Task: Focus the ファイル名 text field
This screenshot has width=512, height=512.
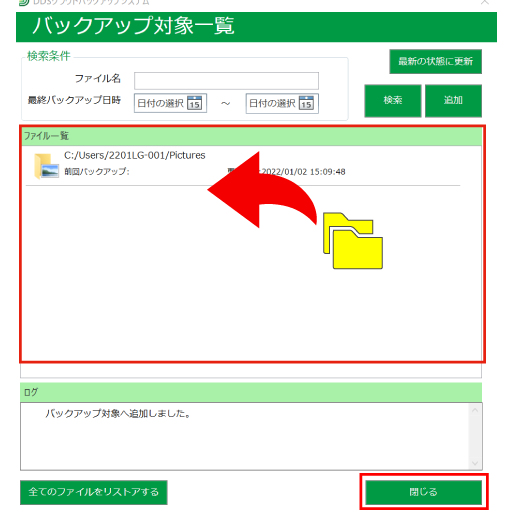Action: (x=226, y=81)
